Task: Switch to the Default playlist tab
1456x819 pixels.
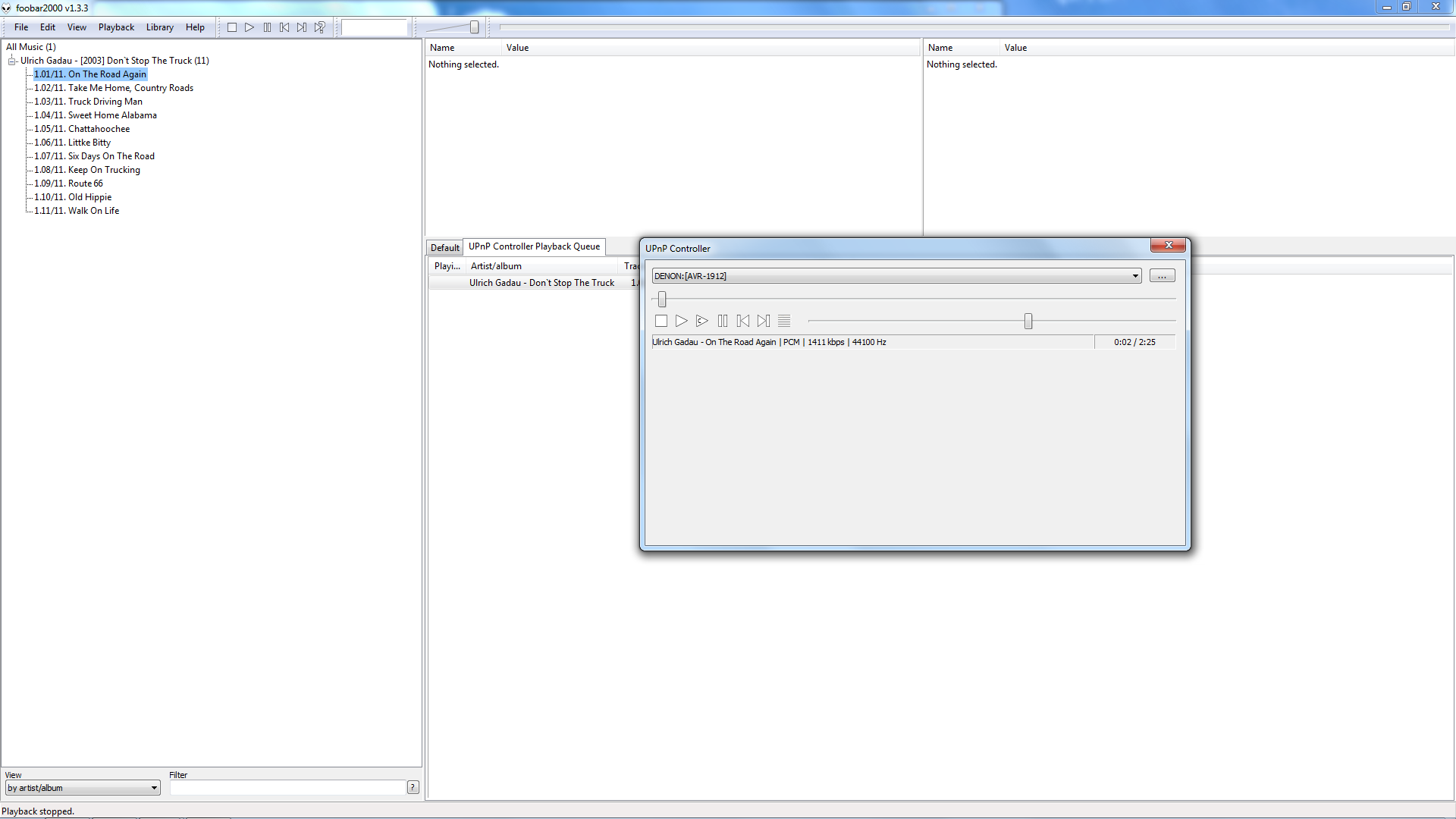Action: click(x=444, y=247)
